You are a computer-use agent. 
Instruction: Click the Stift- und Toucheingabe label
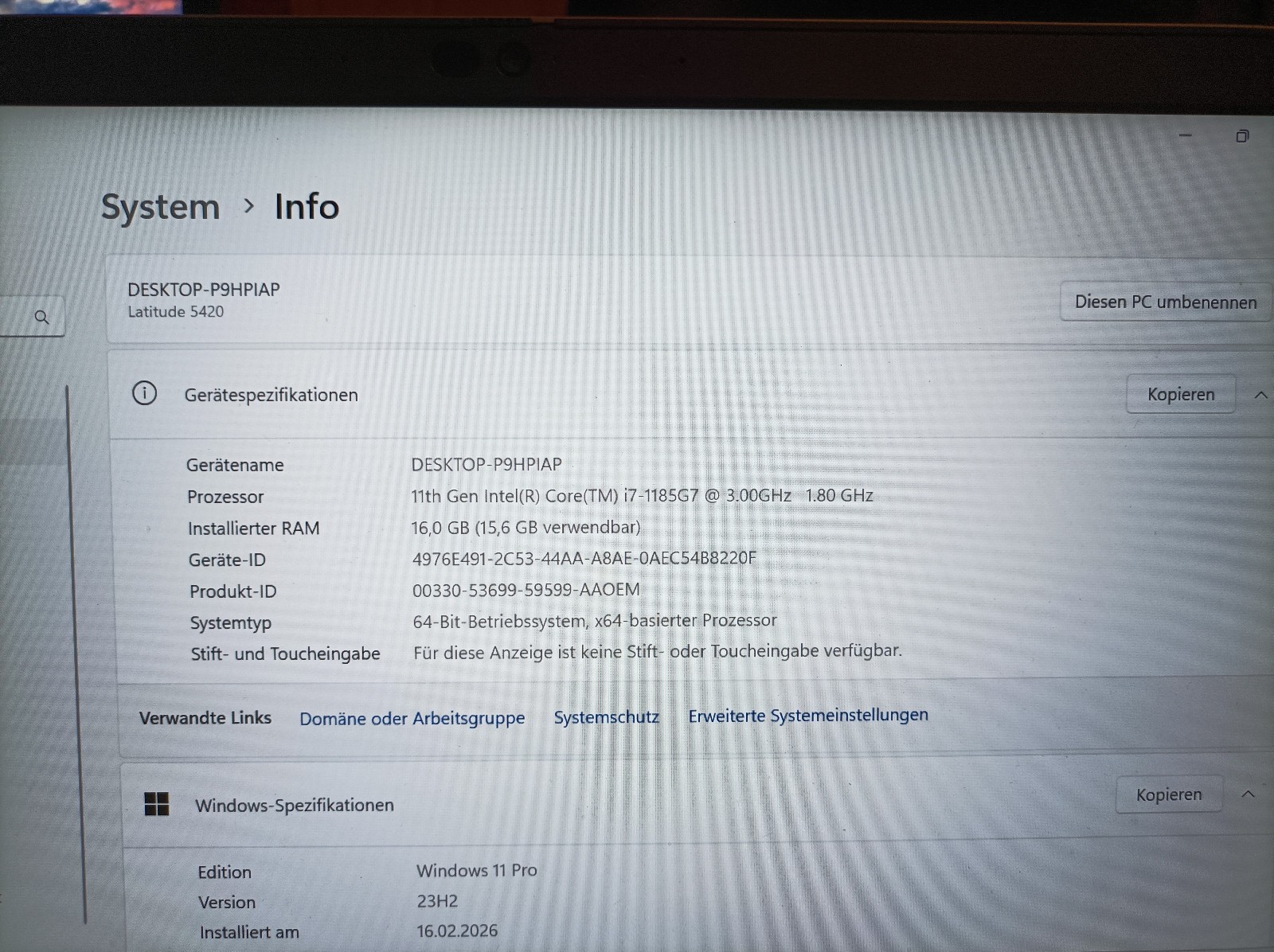pos(286,654)
